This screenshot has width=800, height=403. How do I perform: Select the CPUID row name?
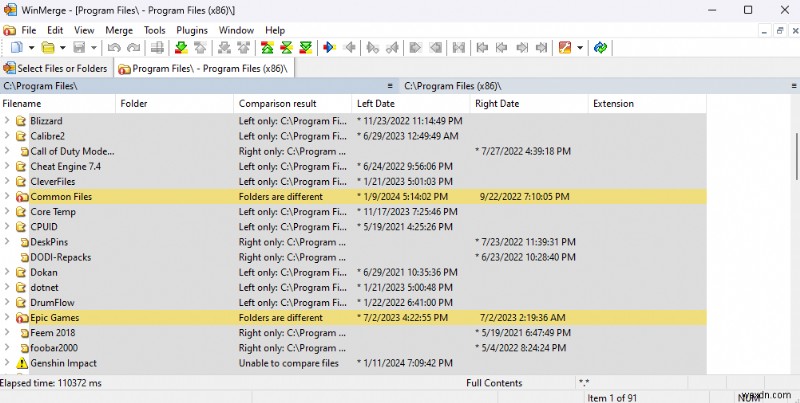pyautogui.click(x=44, y=227)
